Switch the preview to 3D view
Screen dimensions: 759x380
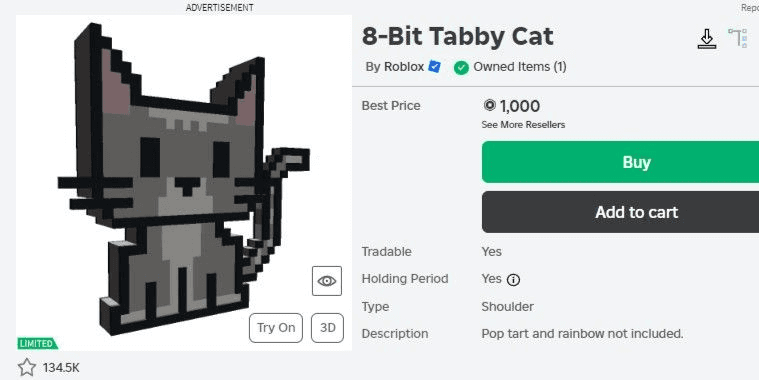pos(328,328)
